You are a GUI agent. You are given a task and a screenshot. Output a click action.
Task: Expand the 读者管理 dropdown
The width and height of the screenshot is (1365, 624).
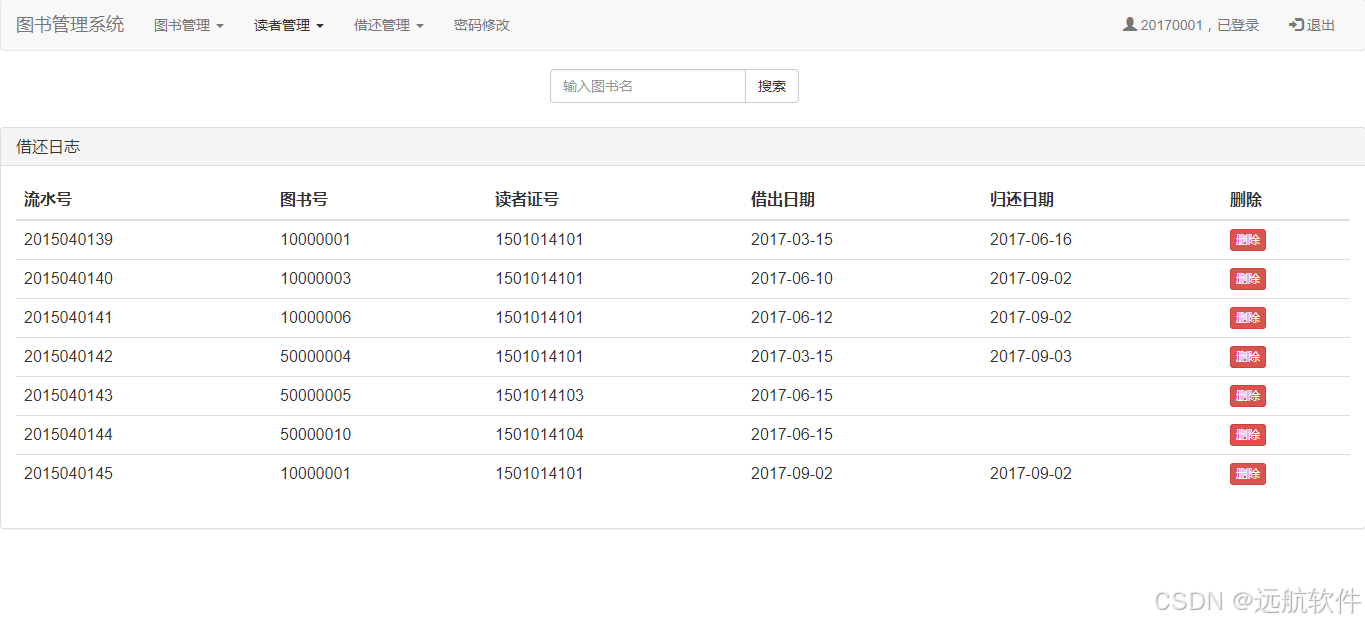pos(288,25)
